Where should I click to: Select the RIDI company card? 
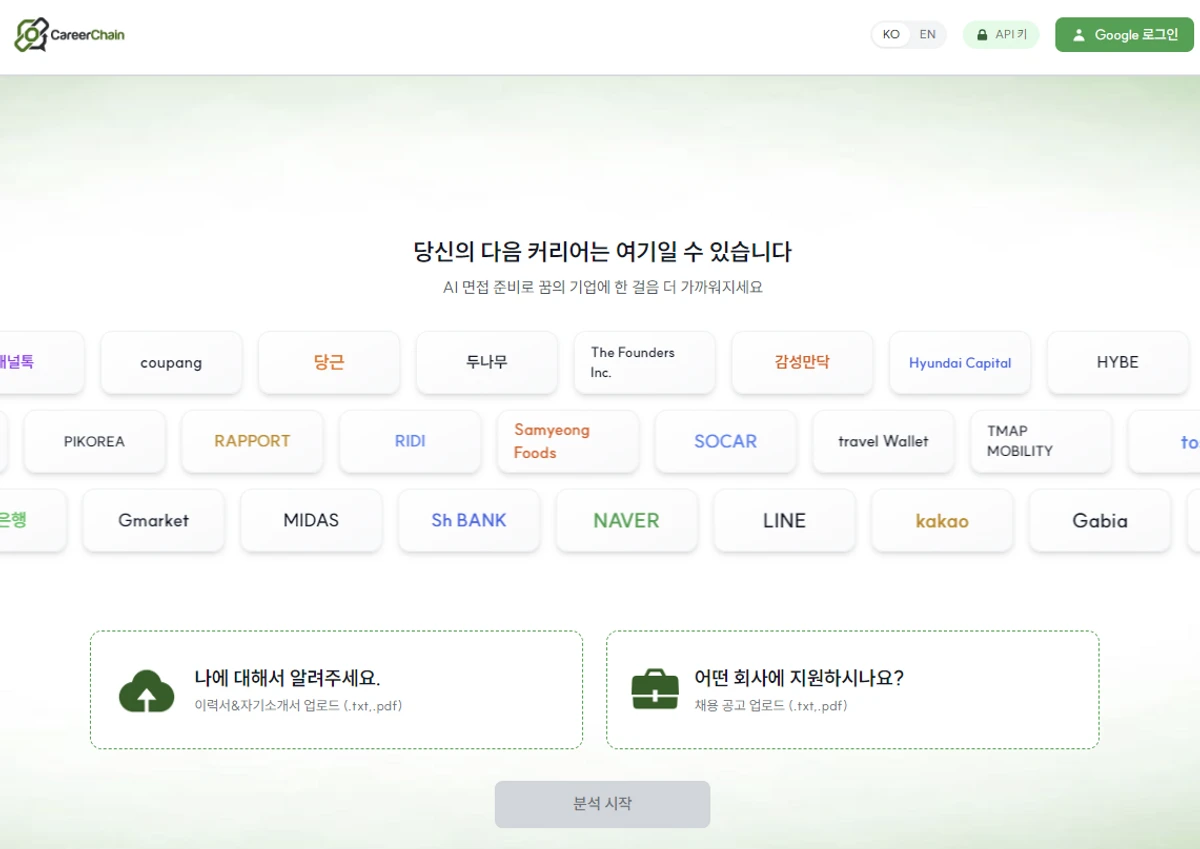410,441
